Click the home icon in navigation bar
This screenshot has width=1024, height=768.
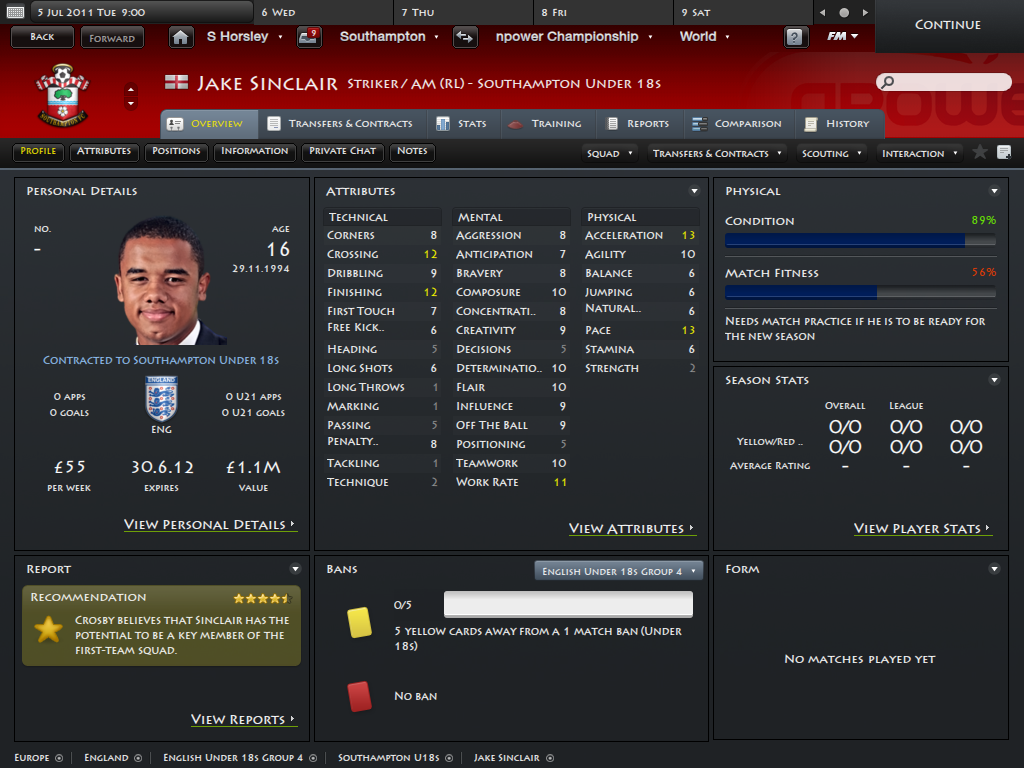coord(181,37)
